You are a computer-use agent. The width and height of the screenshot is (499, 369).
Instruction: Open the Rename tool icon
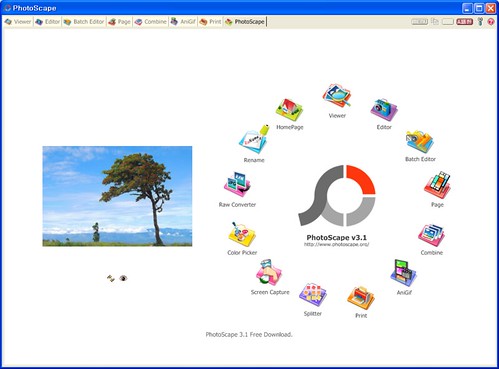(254, 139)
